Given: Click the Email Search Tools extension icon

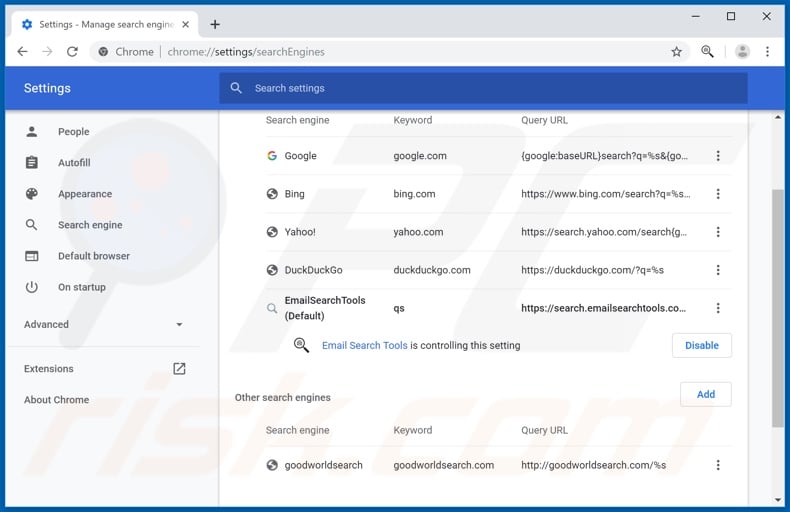Looking at the screenshot, I should 301,345.
